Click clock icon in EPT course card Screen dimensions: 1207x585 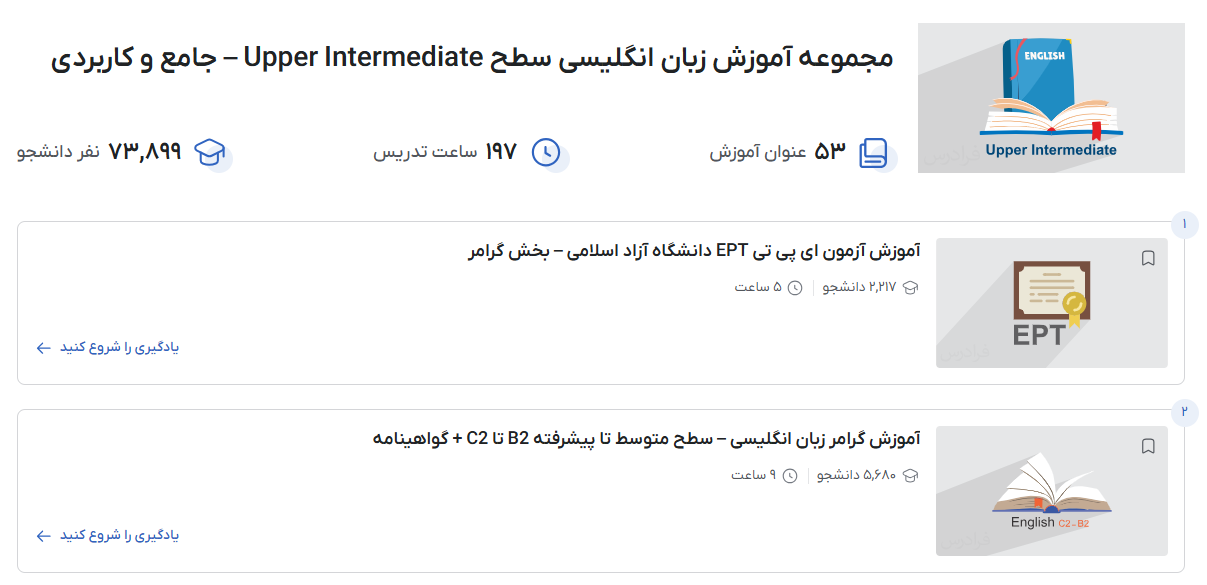tap(795, 288)
